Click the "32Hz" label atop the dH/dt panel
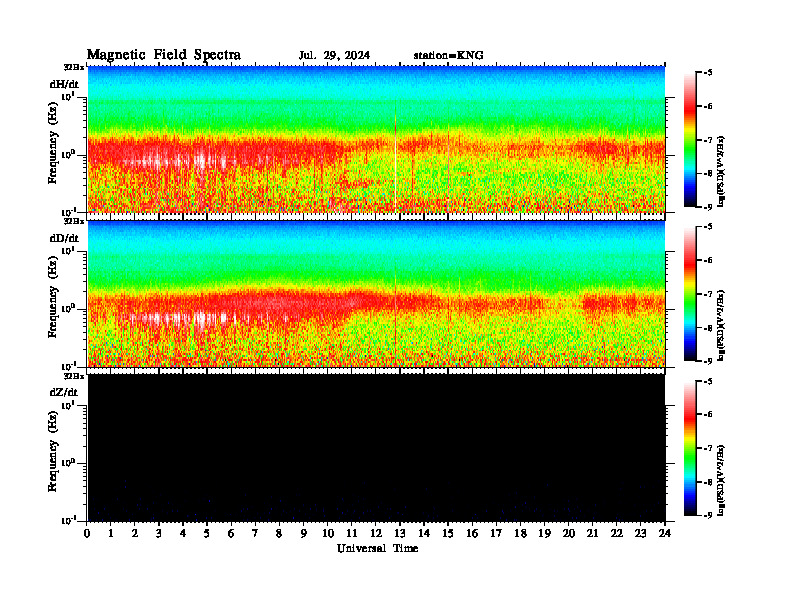The image size is (792, 612). [74, 67]
